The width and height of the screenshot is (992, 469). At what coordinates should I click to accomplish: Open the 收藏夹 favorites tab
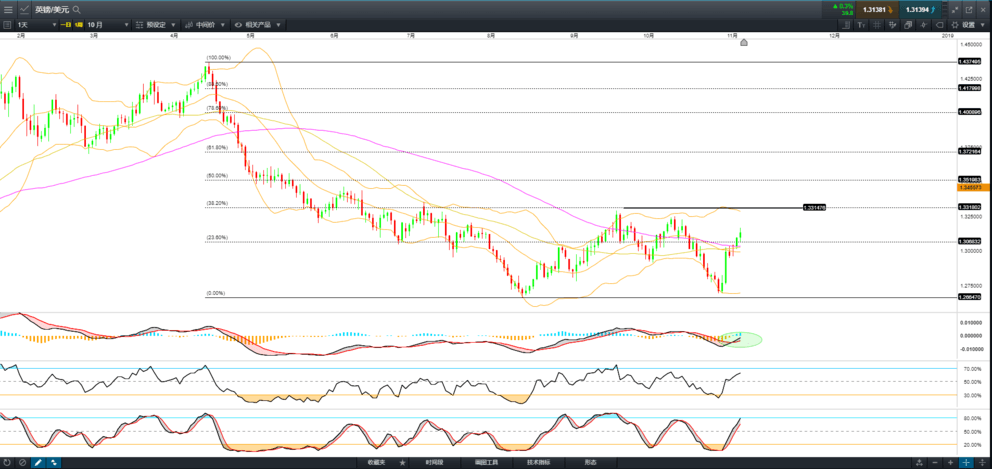376,463
